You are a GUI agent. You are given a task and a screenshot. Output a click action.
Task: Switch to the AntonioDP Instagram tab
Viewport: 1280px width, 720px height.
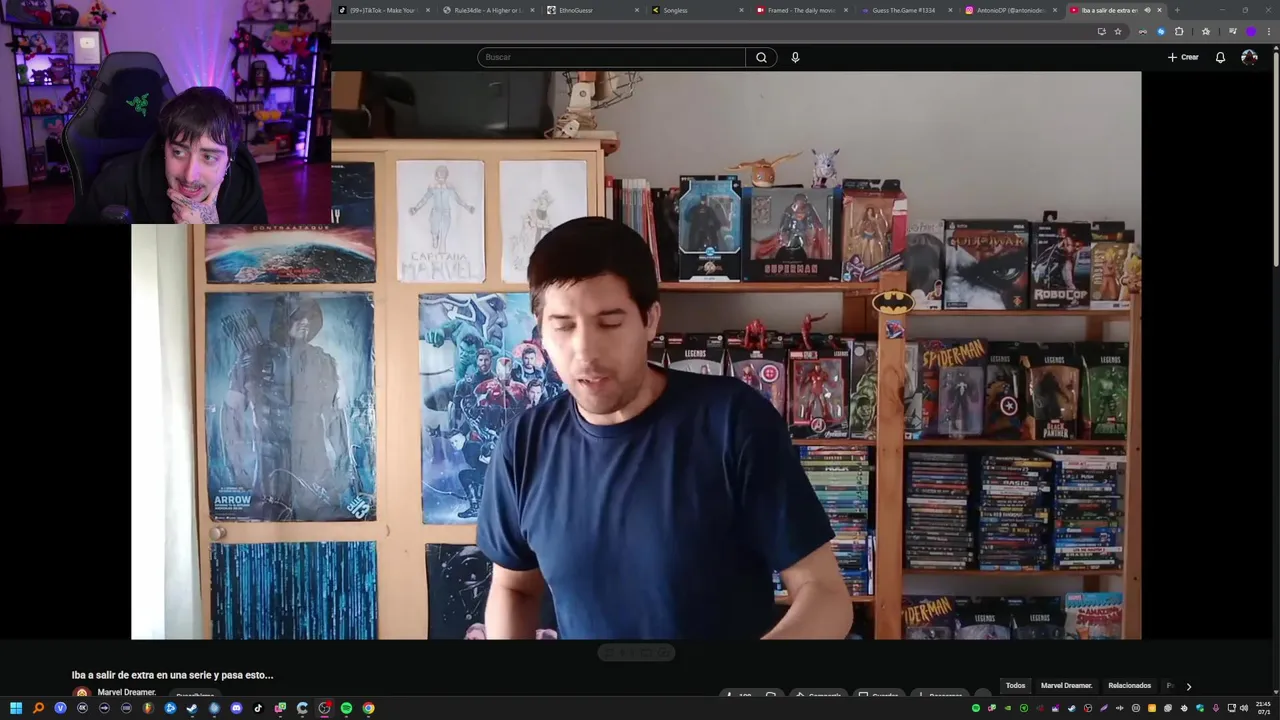tap(1009, 10)
